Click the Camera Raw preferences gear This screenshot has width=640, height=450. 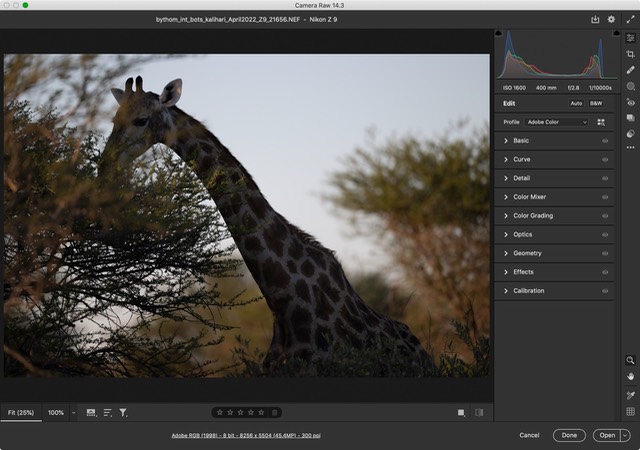pyautogui.click(x=611, y=19)
